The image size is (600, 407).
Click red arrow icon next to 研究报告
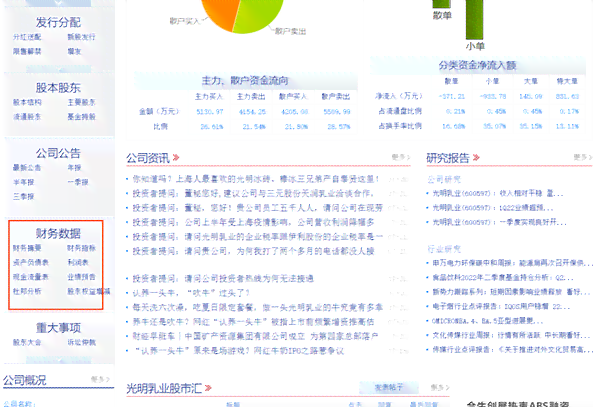(x=476, y=158)
